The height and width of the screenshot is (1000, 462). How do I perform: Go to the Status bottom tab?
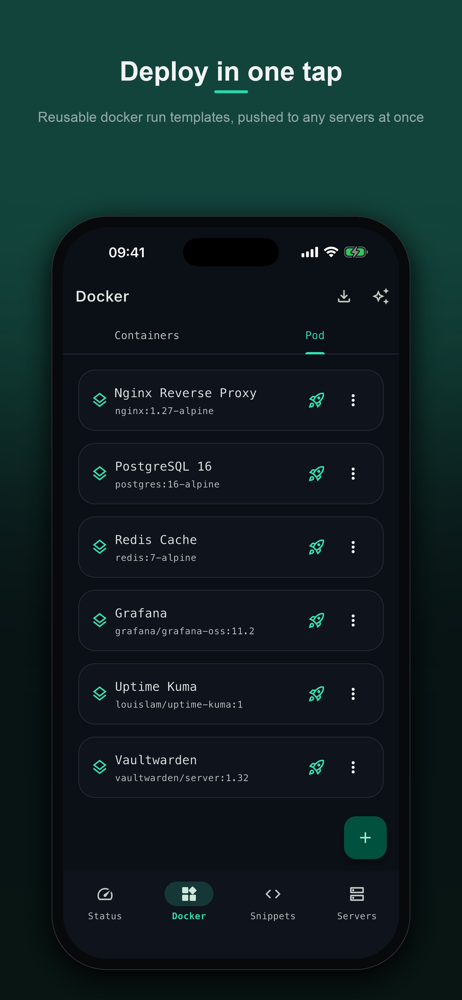click(105, 903)
